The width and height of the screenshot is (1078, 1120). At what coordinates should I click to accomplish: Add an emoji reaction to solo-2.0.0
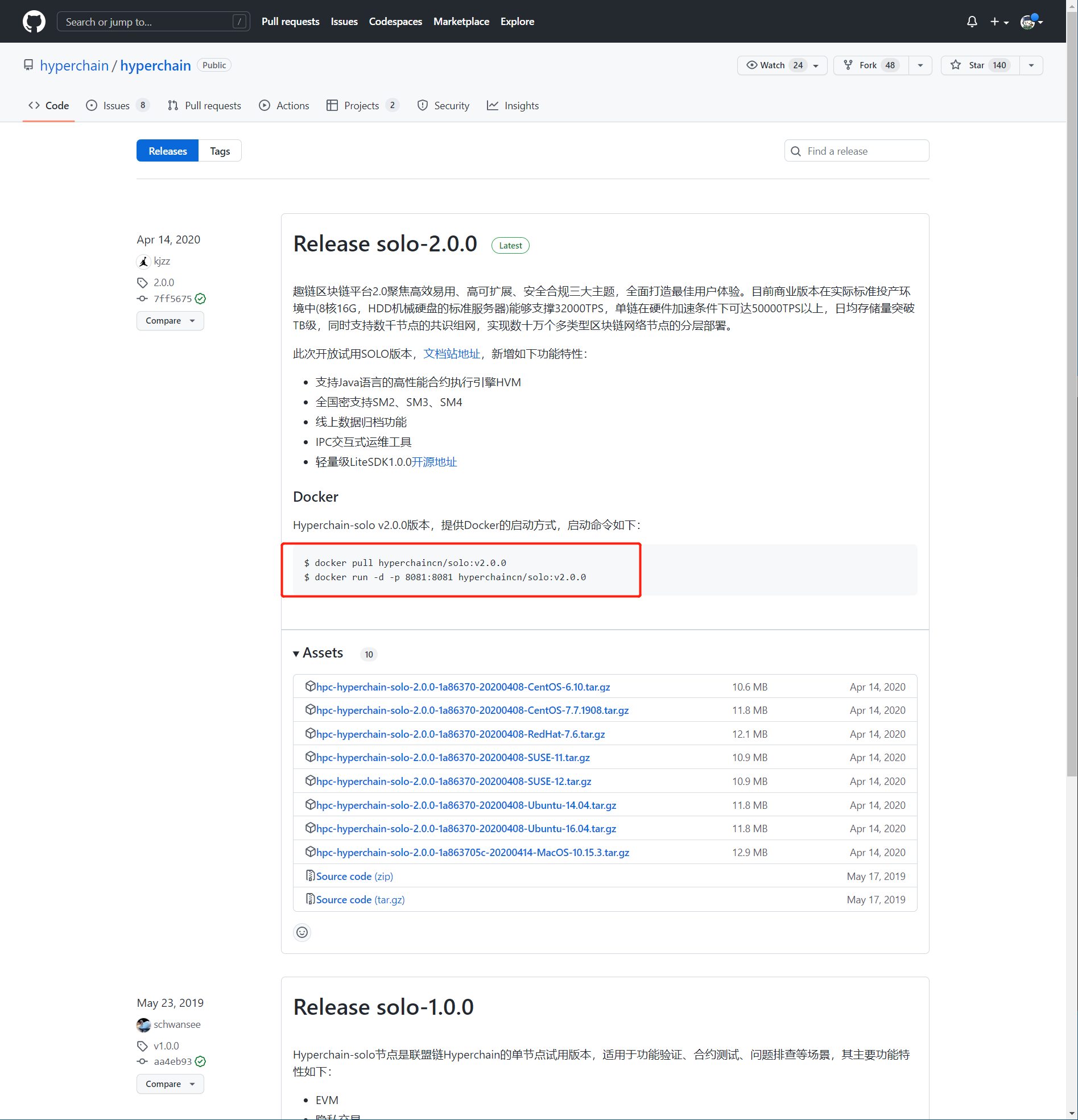pos(302,932)
